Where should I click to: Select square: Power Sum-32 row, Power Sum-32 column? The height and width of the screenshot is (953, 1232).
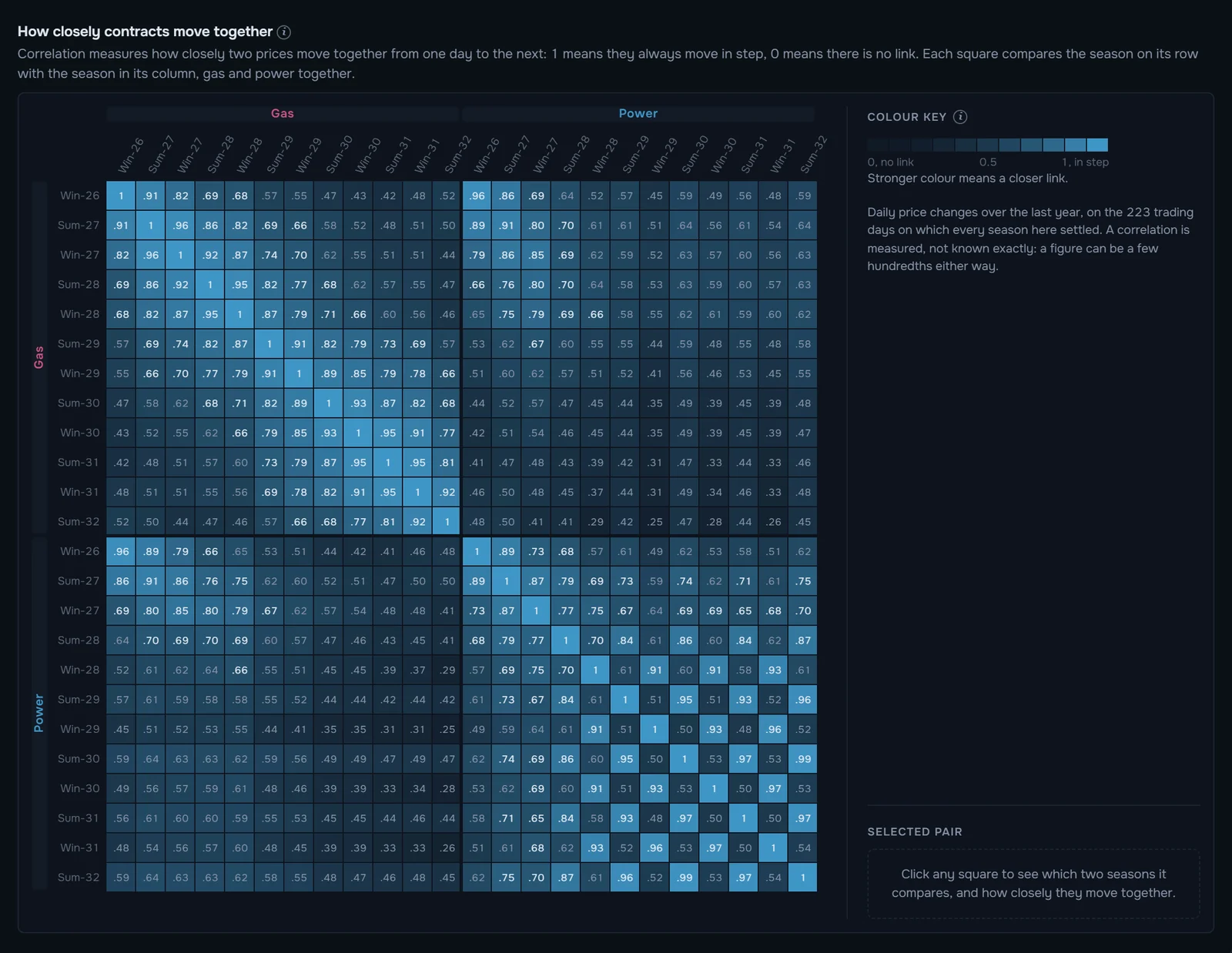[x=803, y=878]
